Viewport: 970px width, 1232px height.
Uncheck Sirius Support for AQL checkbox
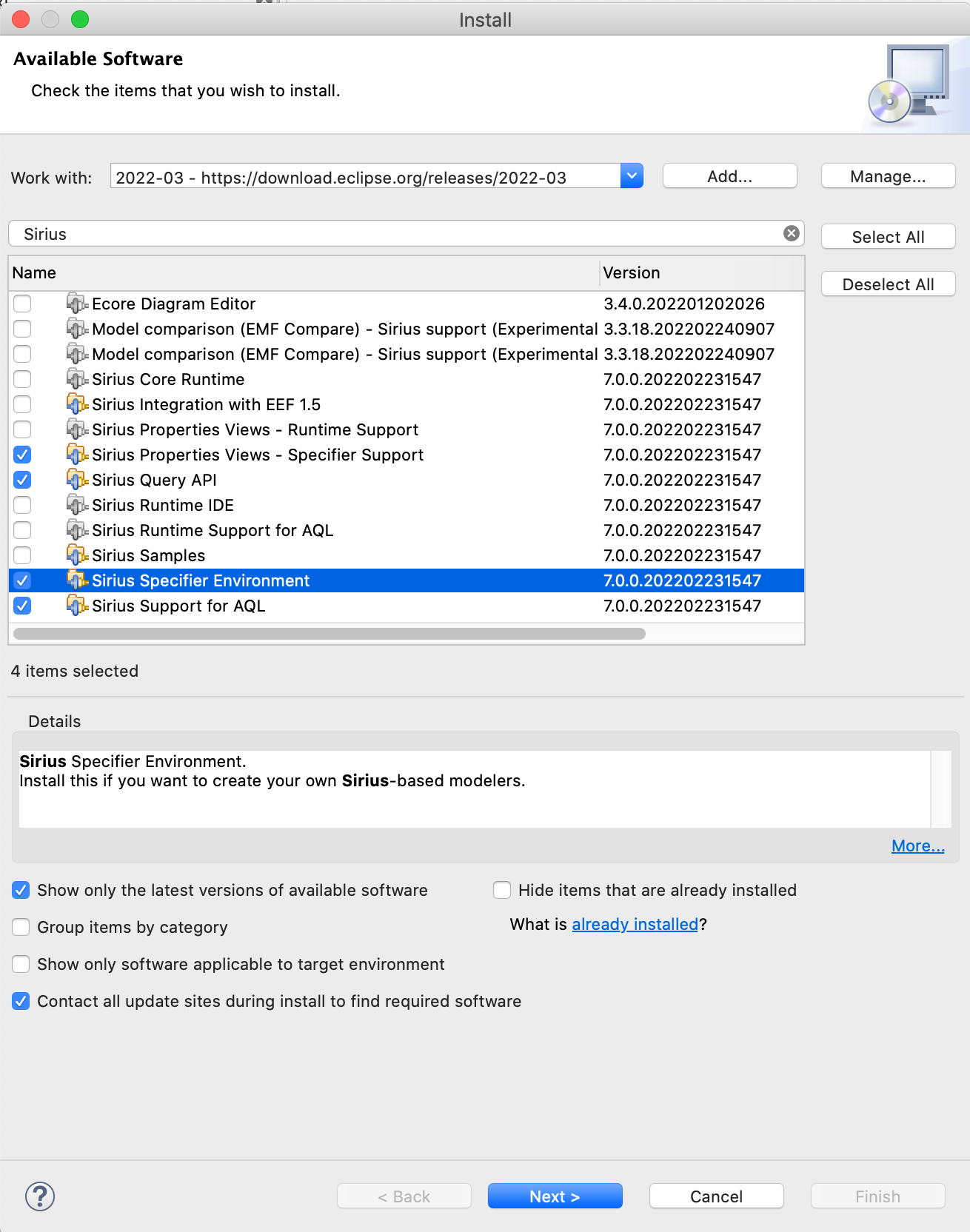(22, 606)
